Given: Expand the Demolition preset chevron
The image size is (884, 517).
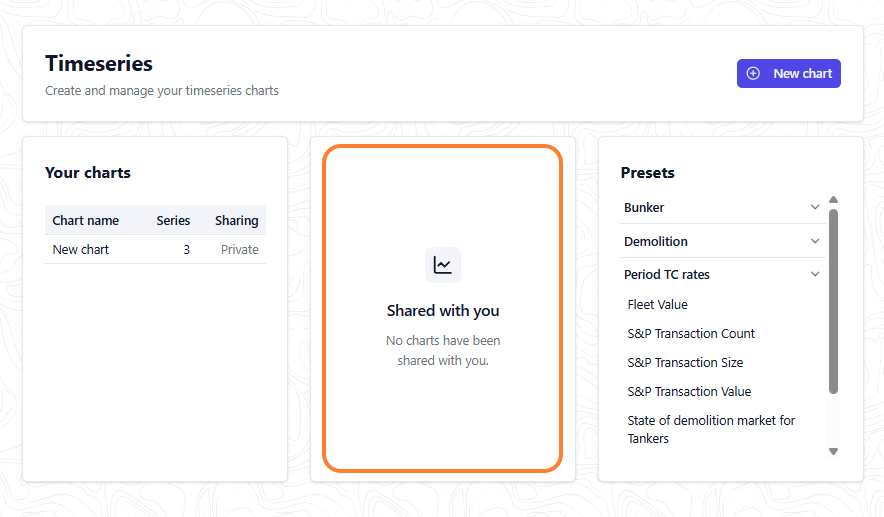Looking at the screenshot, I should [x=815, y=241].
